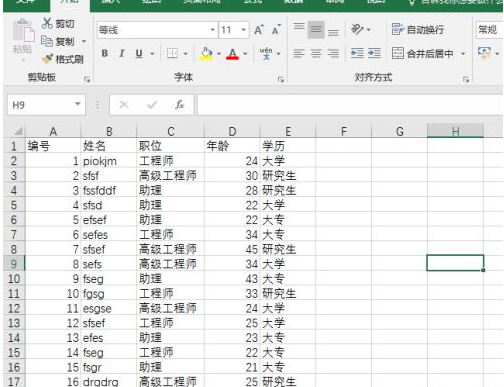Click the Cancel (X) formula button
The height and width of the screenshot is (387, 504).
(124, 105)
